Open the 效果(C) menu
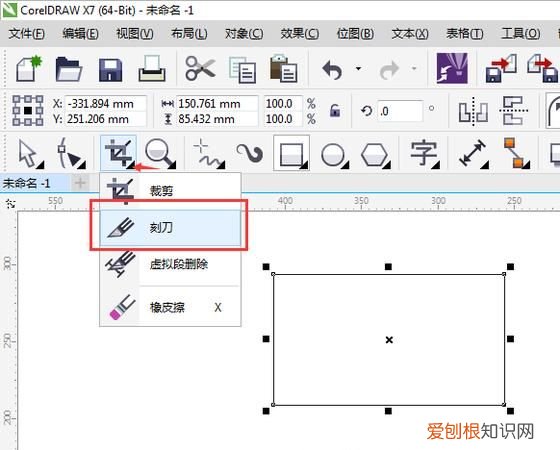The width and height of the screenshot is (560, 450). 300,34
